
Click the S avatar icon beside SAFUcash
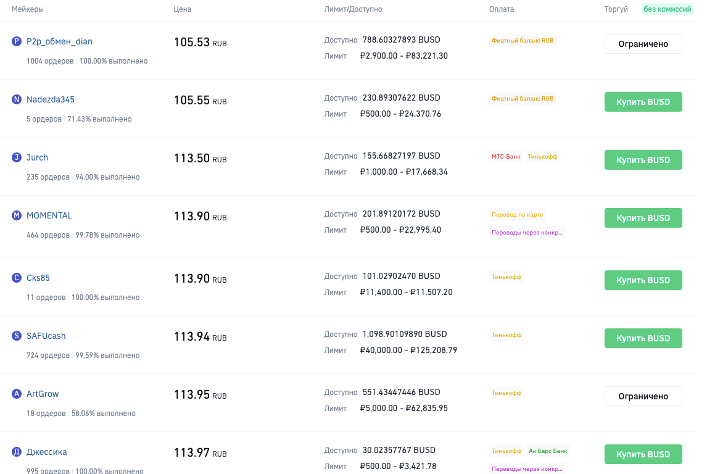(x=16, y=336)
